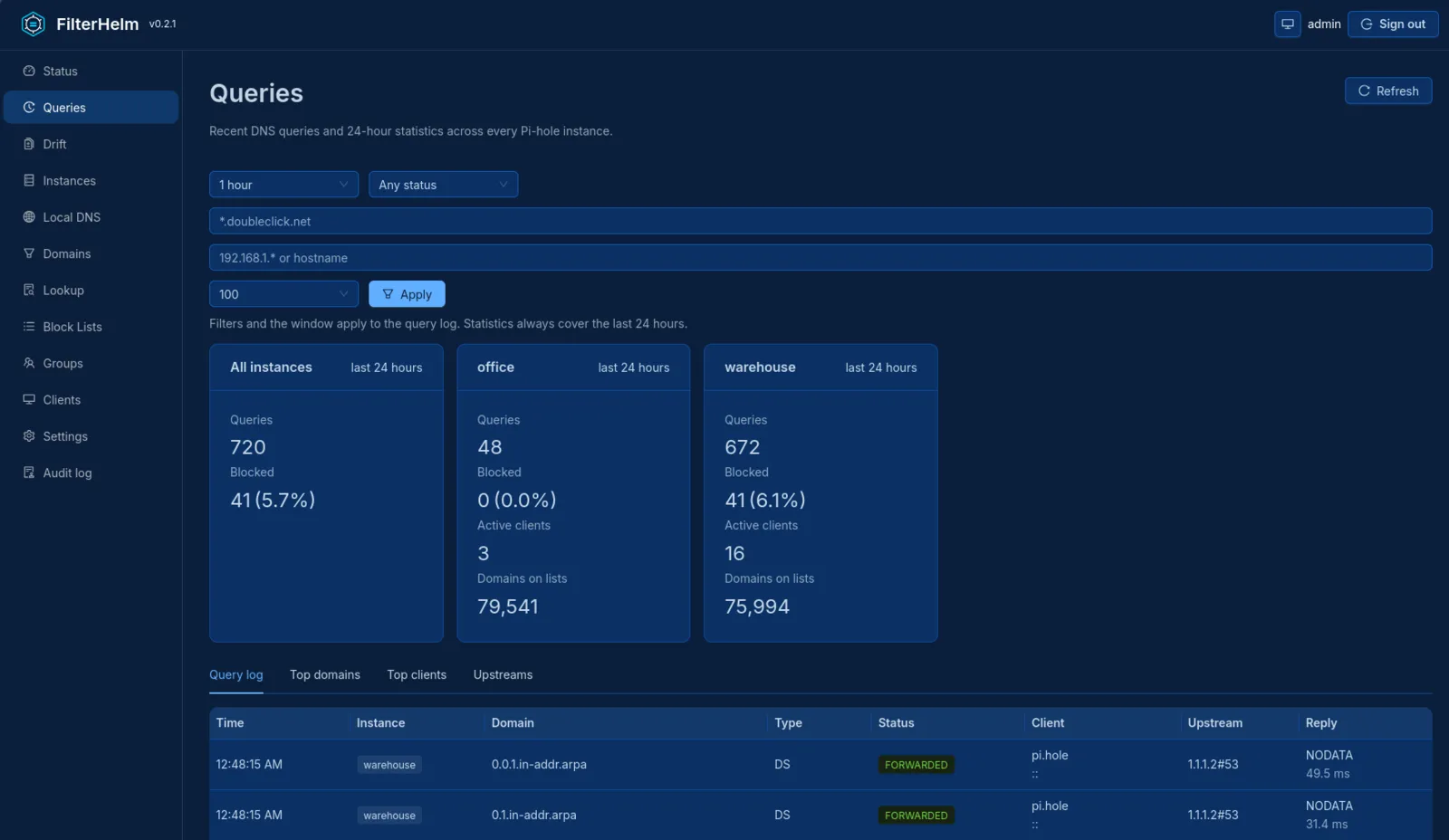This screenshot has height=840, width=1449.
Task: Click the Block Lists list icon
Action: point(29,327)
